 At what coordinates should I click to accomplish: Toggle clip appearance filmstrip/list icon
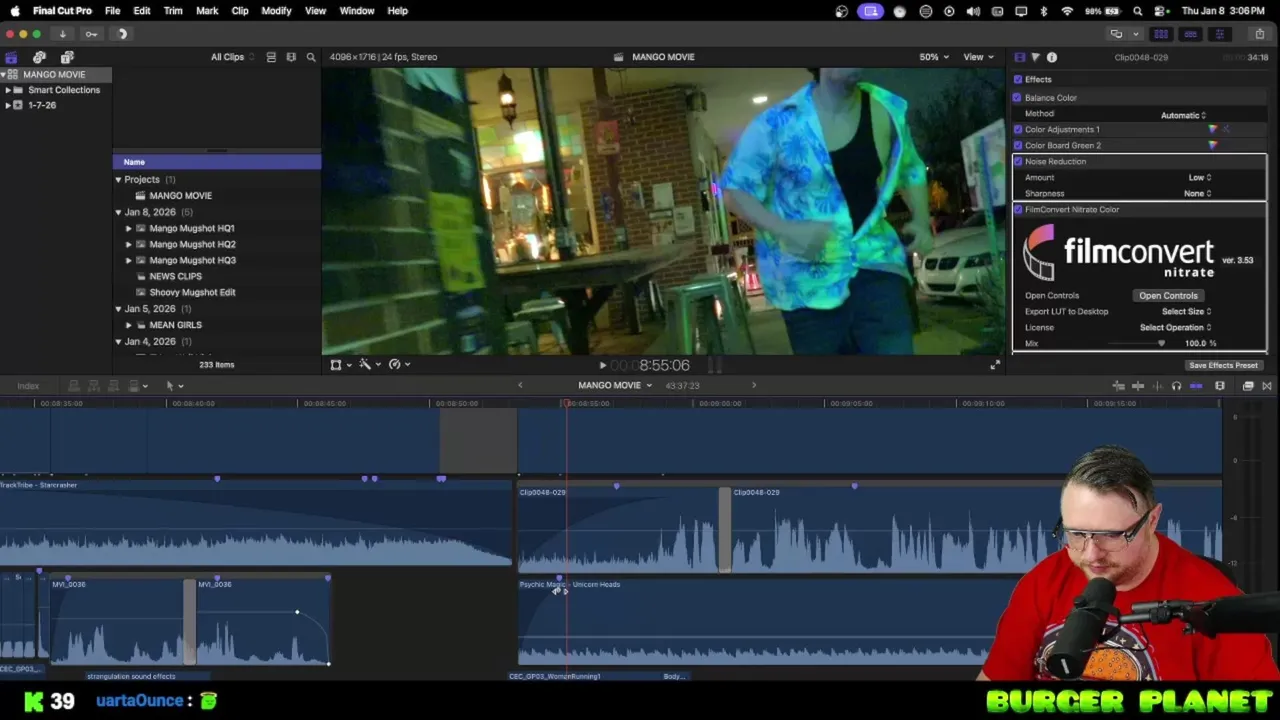coord(271,57)
